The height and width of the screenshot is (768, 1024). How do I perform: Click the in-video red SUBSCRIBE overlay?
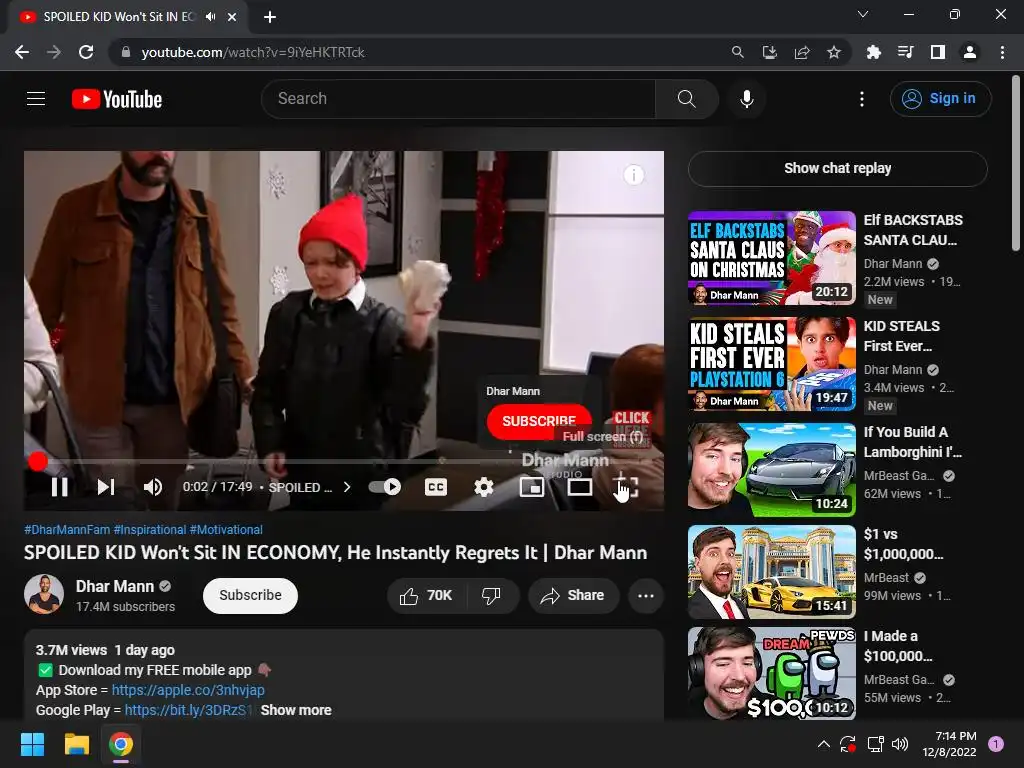[x=539, y=421]
